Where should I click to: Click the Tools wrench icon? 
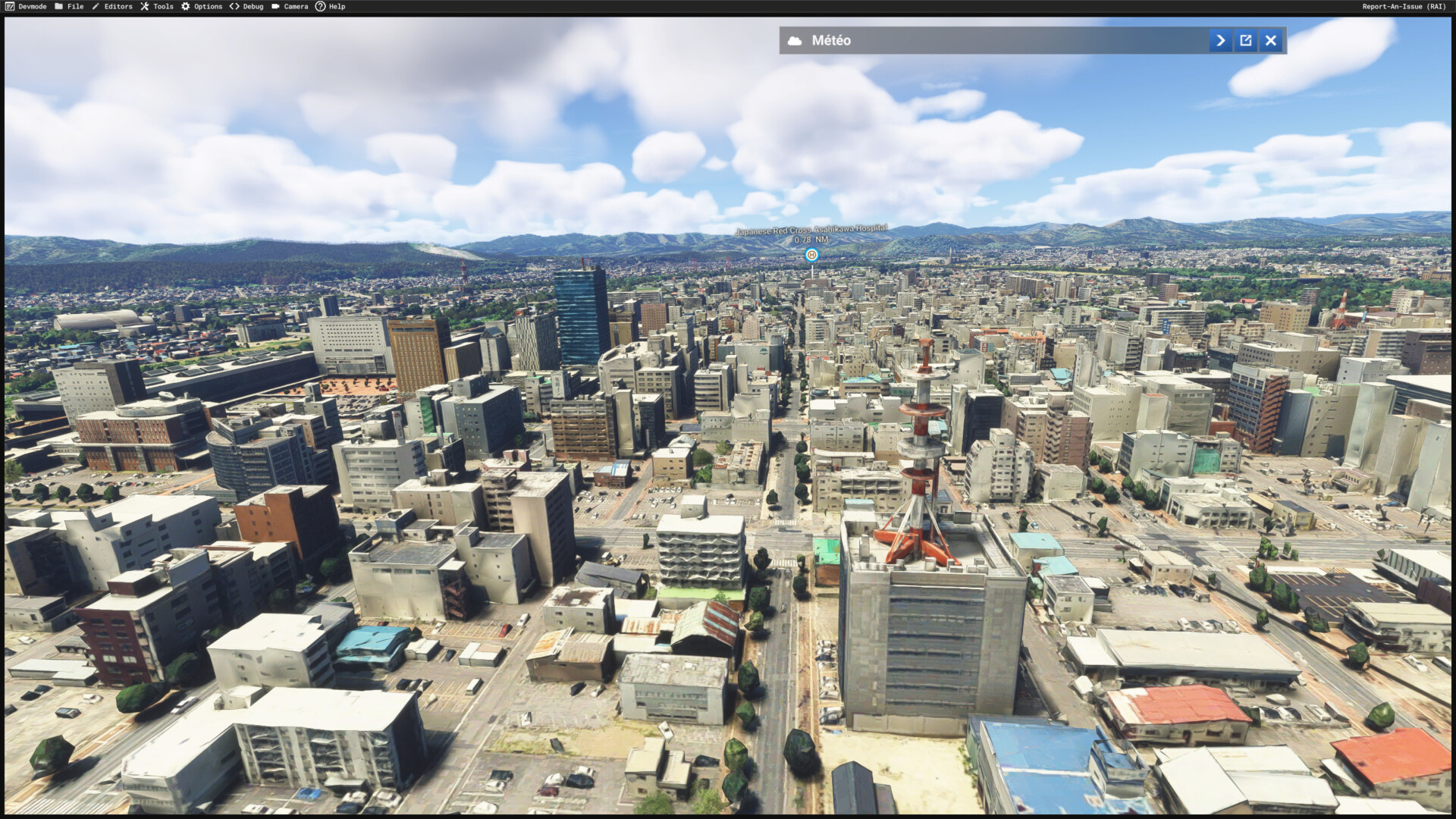point(144,6)
